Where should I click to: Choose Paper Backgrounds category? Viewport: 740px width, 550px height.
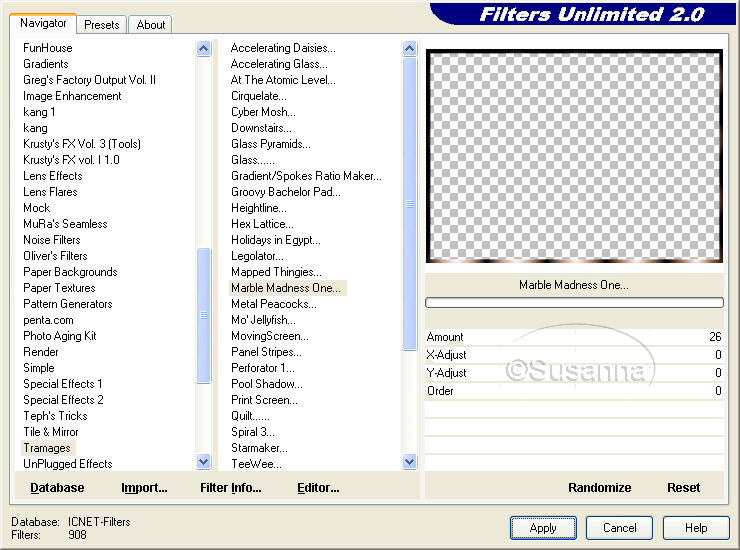click(x=70, y=272)
